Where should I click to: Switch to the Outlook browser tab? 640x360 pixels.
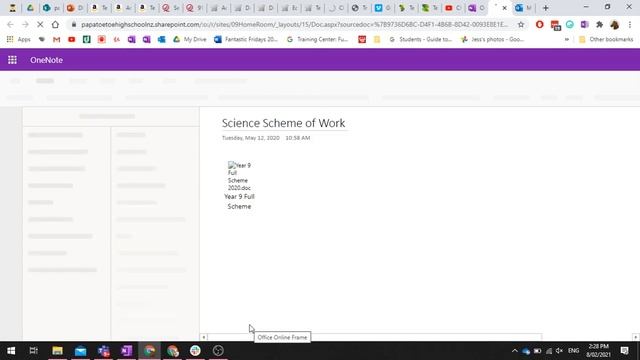coord(522,8)
